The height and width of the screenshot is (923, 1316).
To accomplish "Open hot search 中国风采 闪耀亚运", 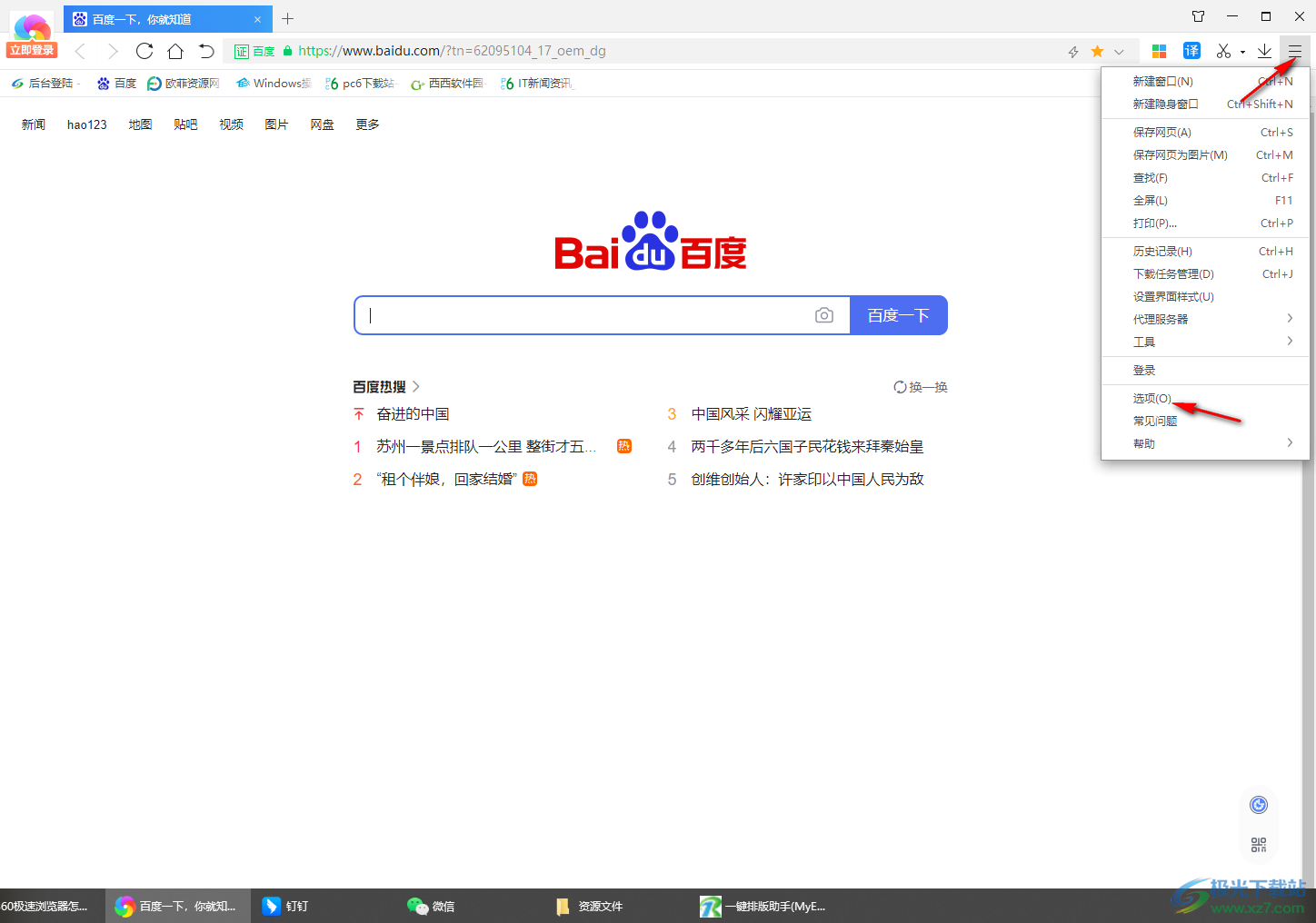I will 751,414.
